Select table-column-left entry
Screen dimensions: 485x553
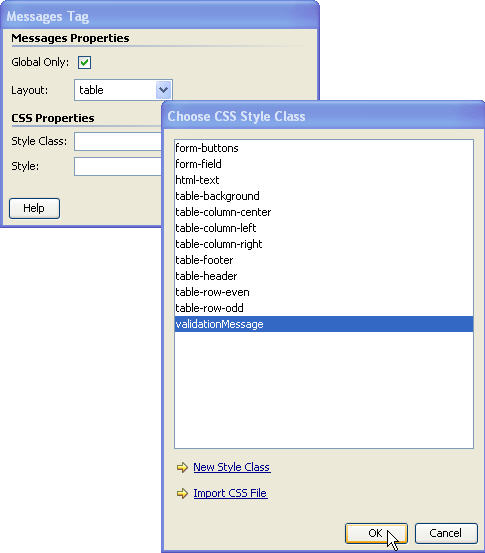[x=323, y=228]
